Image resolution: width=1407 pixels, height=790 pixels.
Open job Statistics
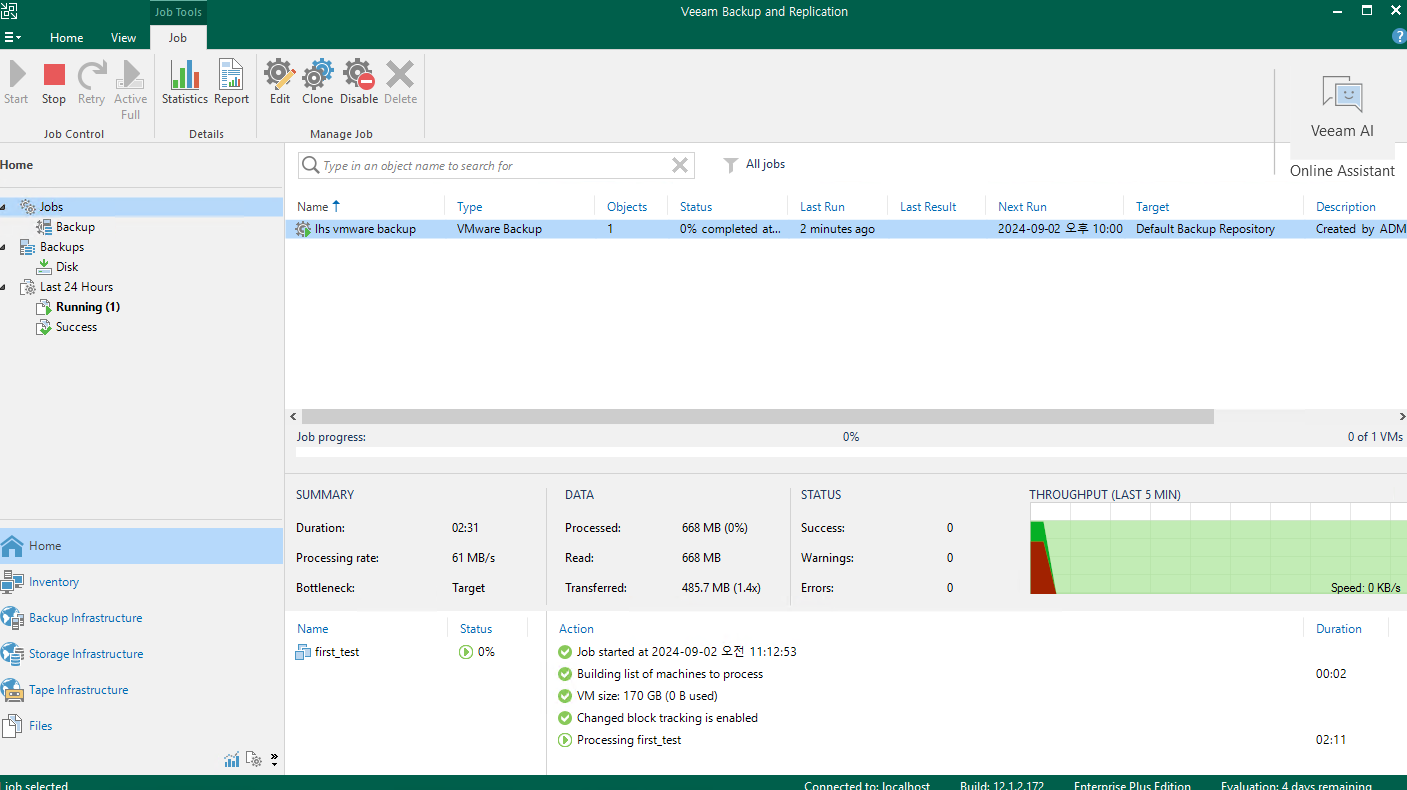tap(185, 82)
